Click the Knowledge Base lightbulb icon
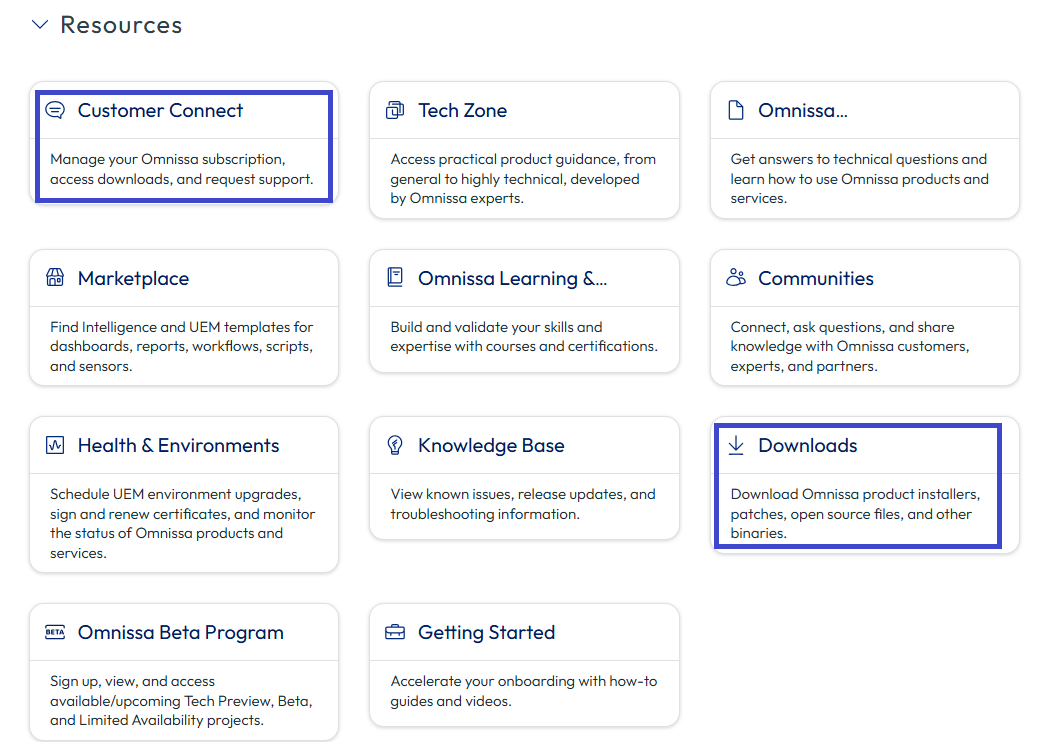 (395, 445)
